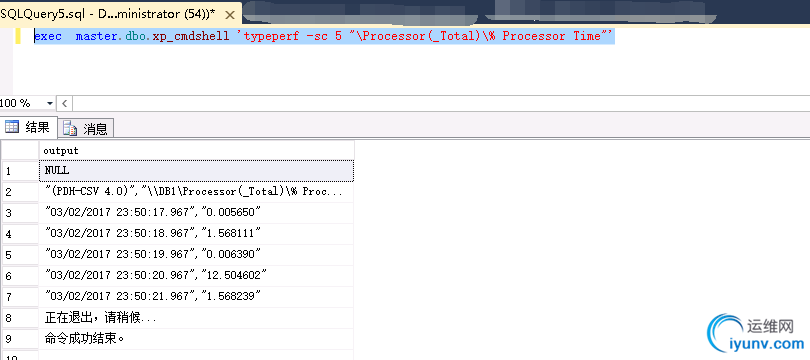Click row header number 2

click(20, 192)
